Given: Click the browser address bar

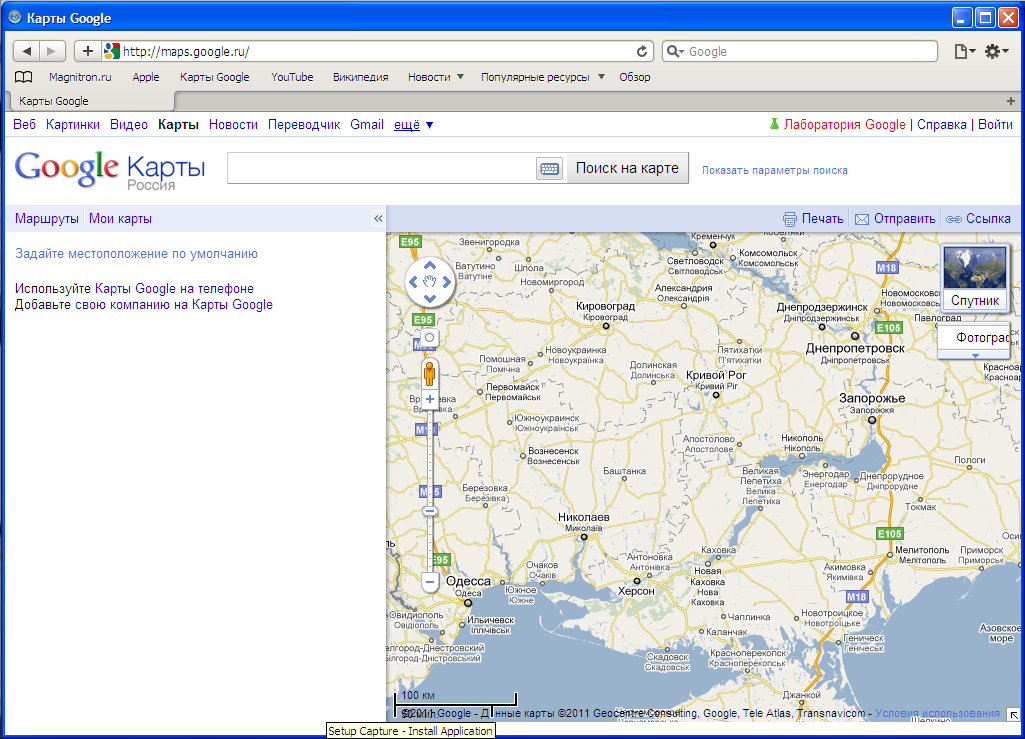Looking at the screenshot, I should tap(377, 51).
